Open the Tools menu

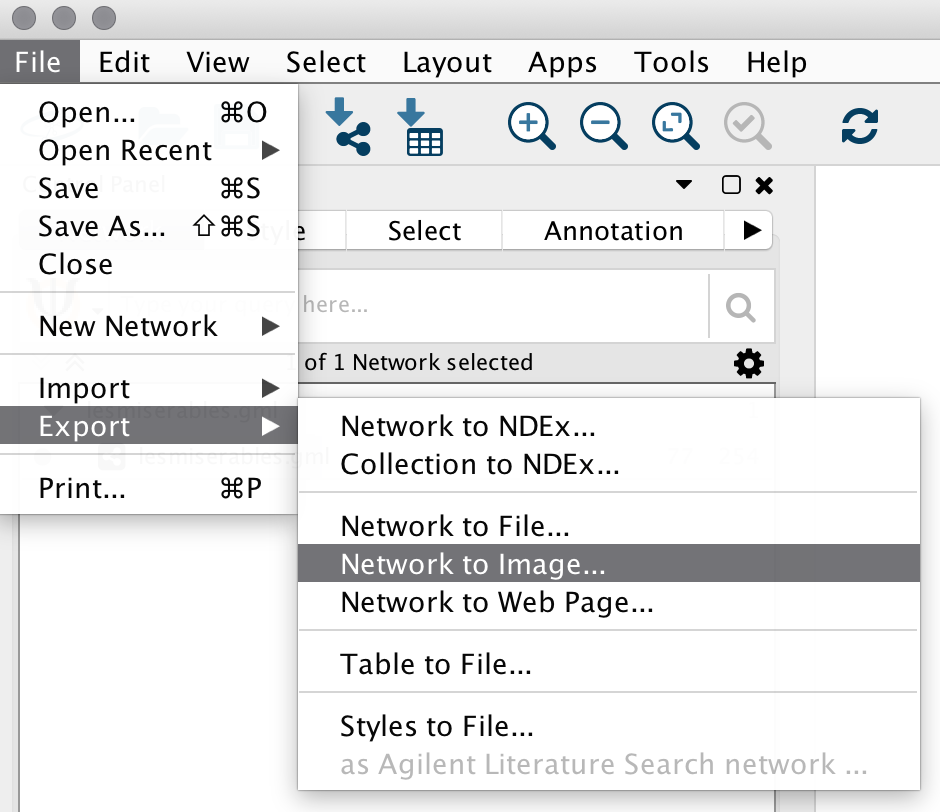pos(671,62)
